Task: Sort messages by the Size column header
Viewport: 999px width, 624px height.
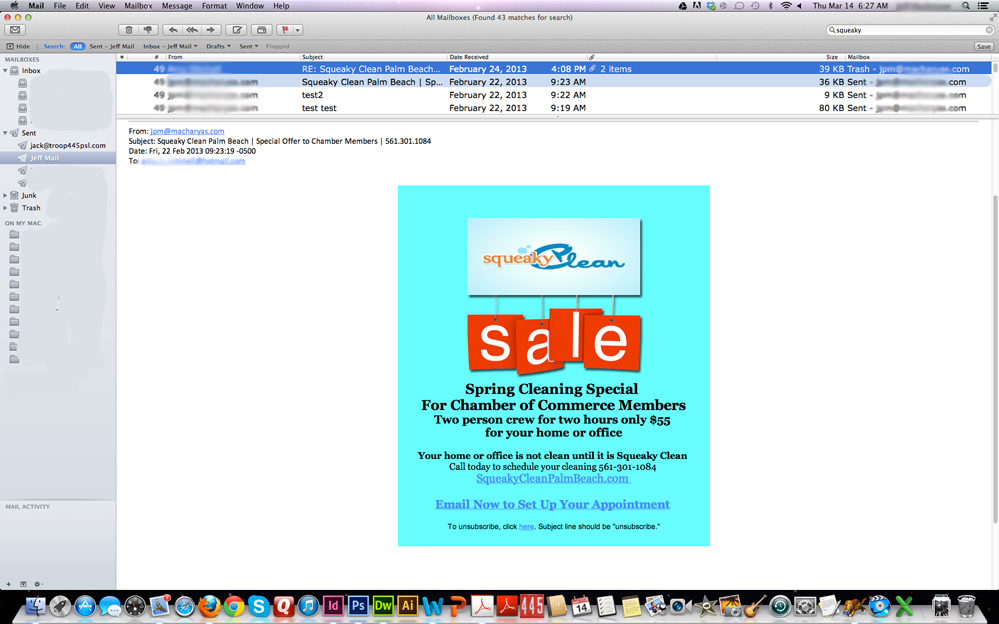Action: pos(831,57)
